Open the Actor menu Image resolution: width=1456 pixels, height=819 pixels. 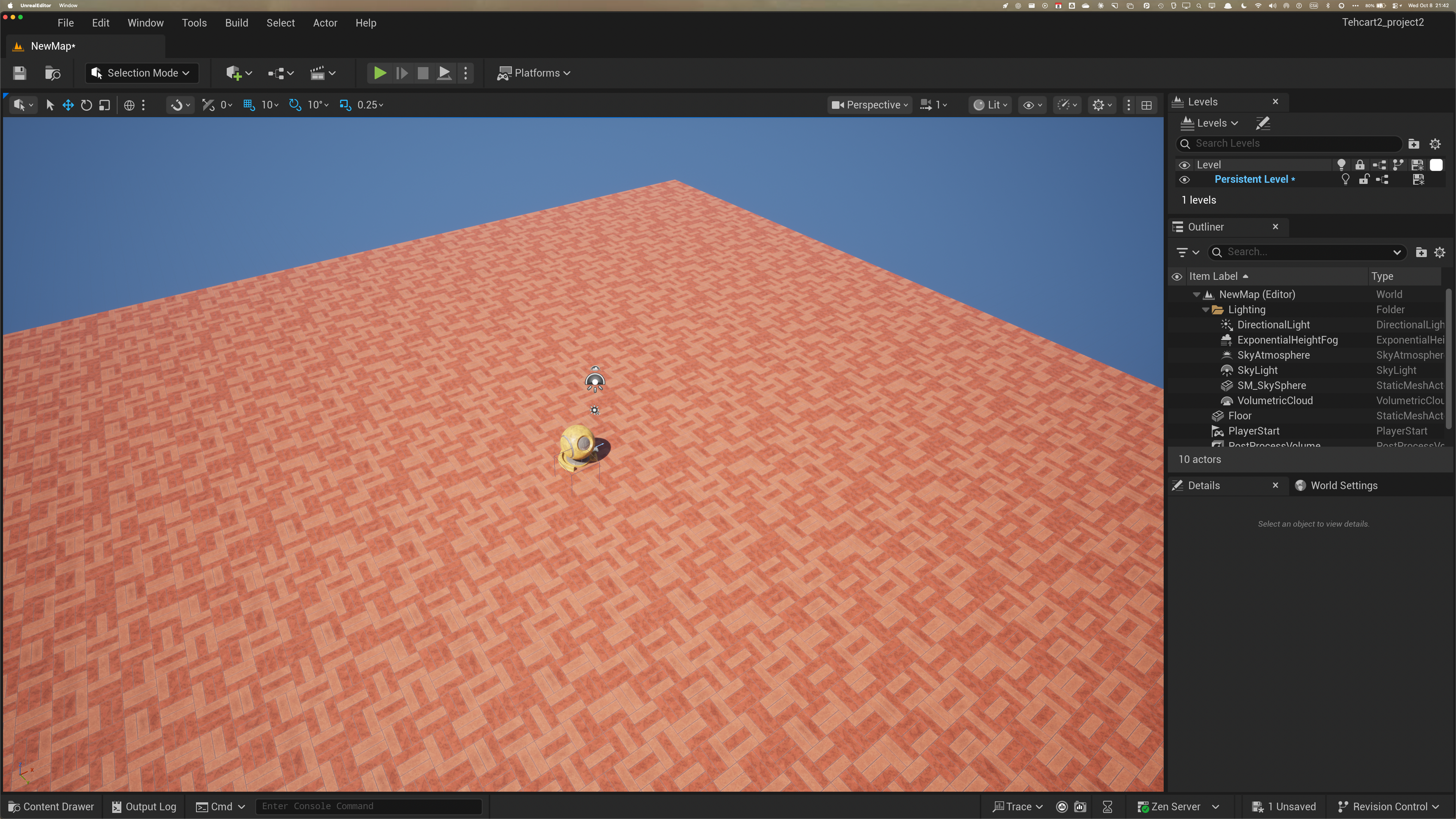tap(325, 23)
